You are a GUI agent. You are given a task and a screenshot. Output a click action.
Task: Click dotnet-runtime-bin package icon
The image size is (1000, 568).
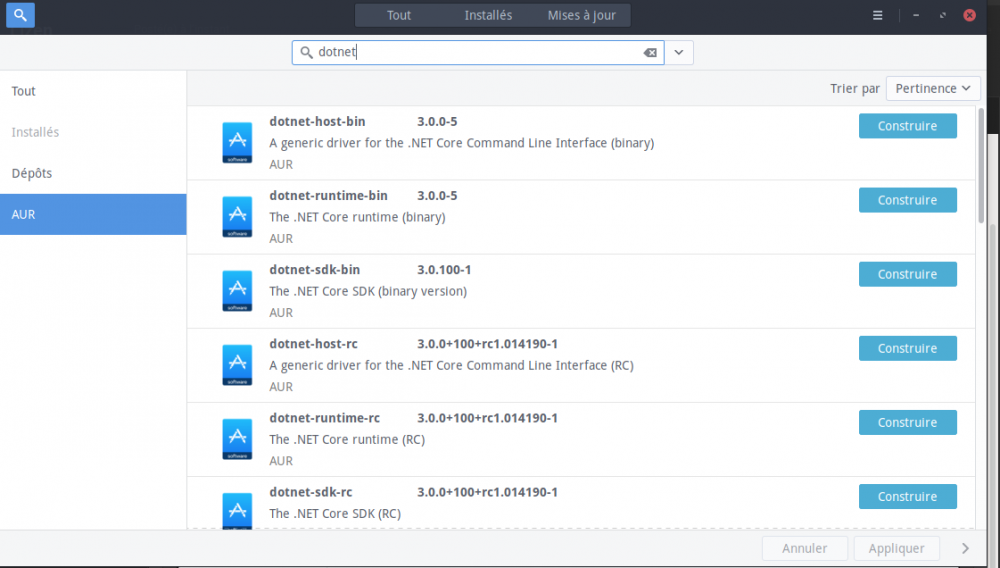237,217
